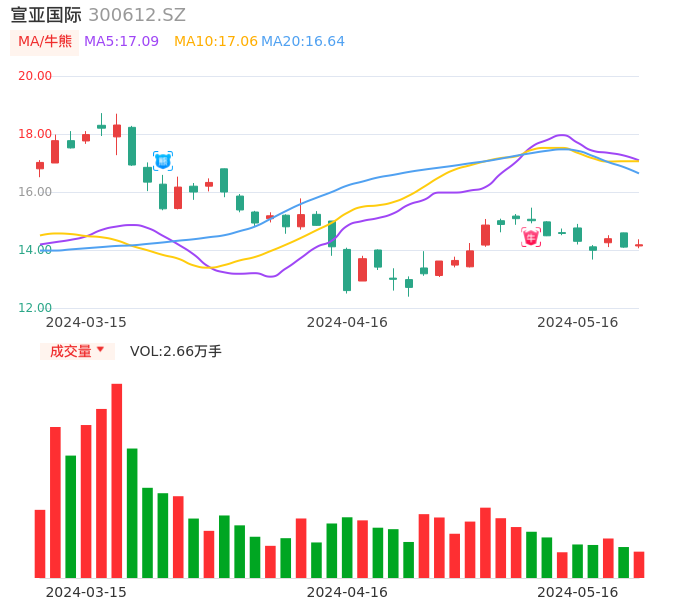This screenshot has width=686, height=606.
Task: Click the blue bear signal marker
Action: 163,161
